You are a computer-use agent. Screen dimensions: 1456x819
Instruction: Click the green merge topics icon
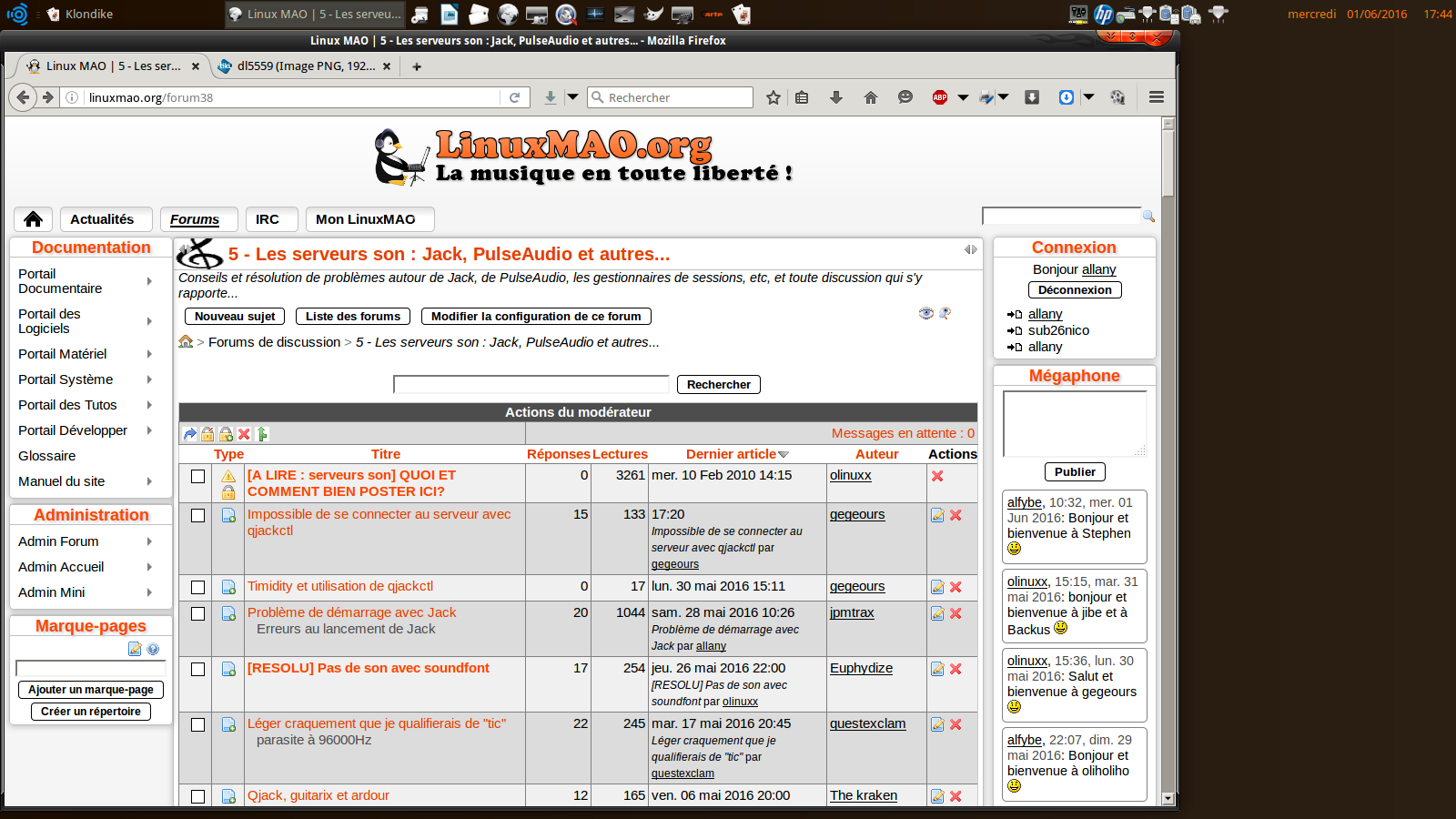point(262,434)
